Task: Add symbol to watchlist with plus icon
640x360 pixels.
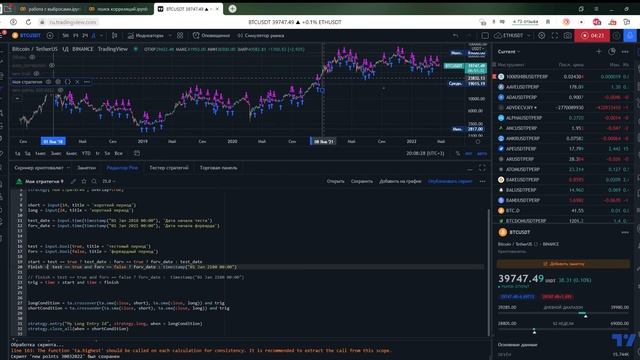Action: (599, 51)
